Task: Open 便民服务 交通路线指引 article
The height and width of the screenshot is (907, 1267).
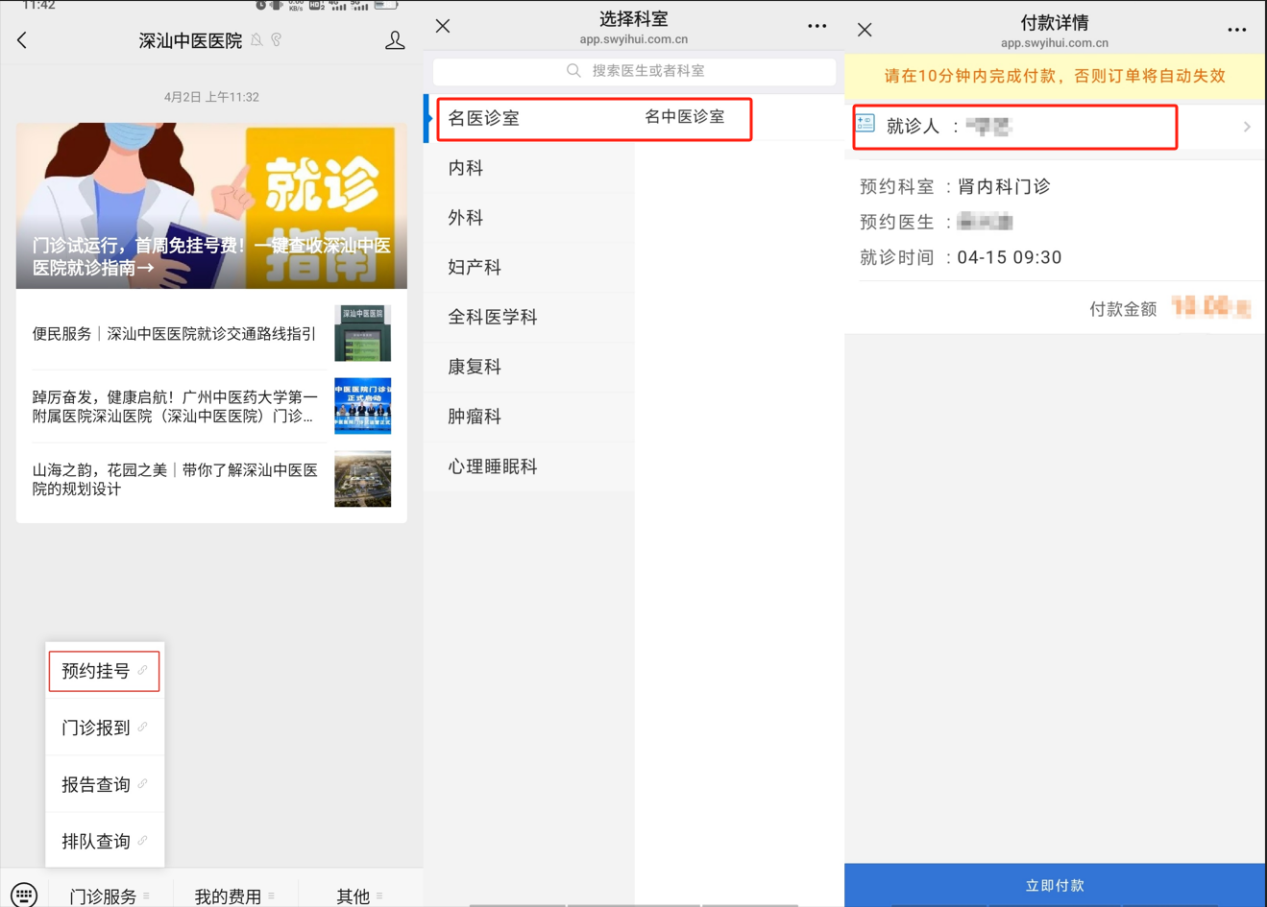Action: [211, 333]
